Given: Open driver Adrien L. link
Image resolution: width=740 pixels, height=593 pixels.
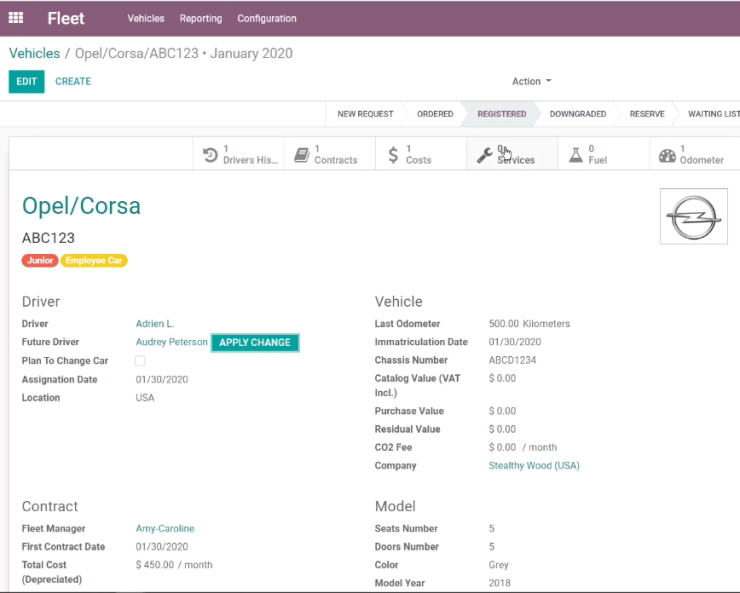Looking at the screenshot, I should (x=155, y=324).
